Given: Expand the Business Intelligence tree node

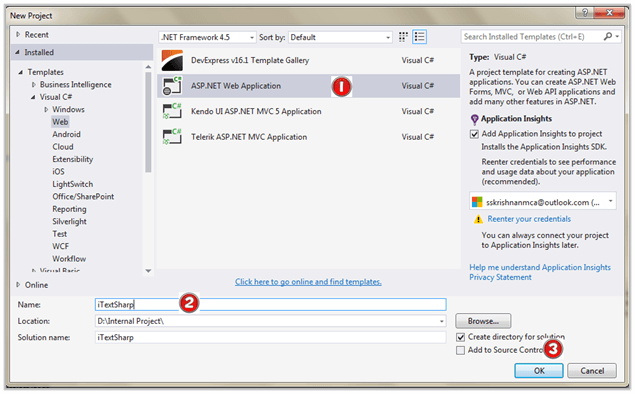Looking at the screenshot, I should [x=34, y=85].
